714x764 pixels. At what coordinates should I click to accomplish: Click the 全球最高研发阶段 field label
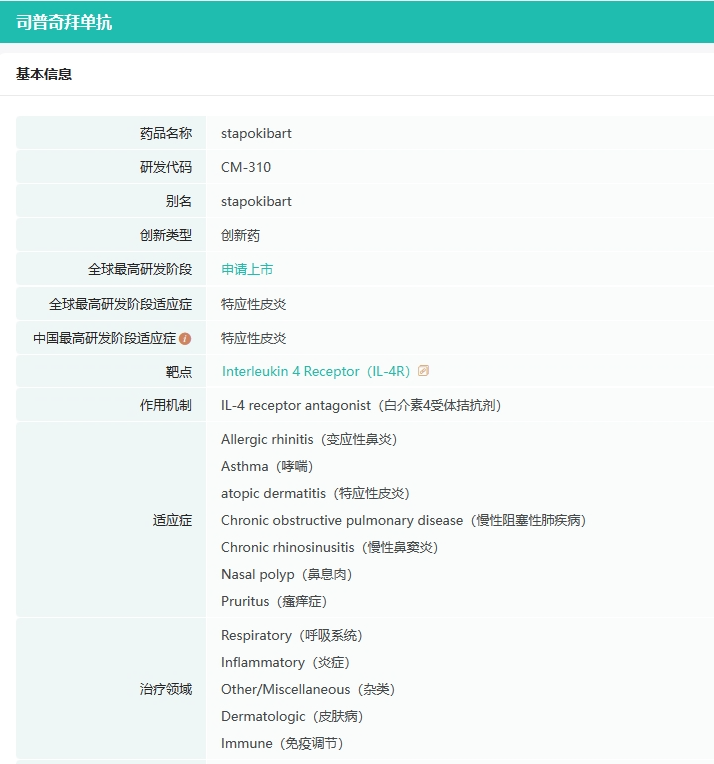tap(140, 269)
